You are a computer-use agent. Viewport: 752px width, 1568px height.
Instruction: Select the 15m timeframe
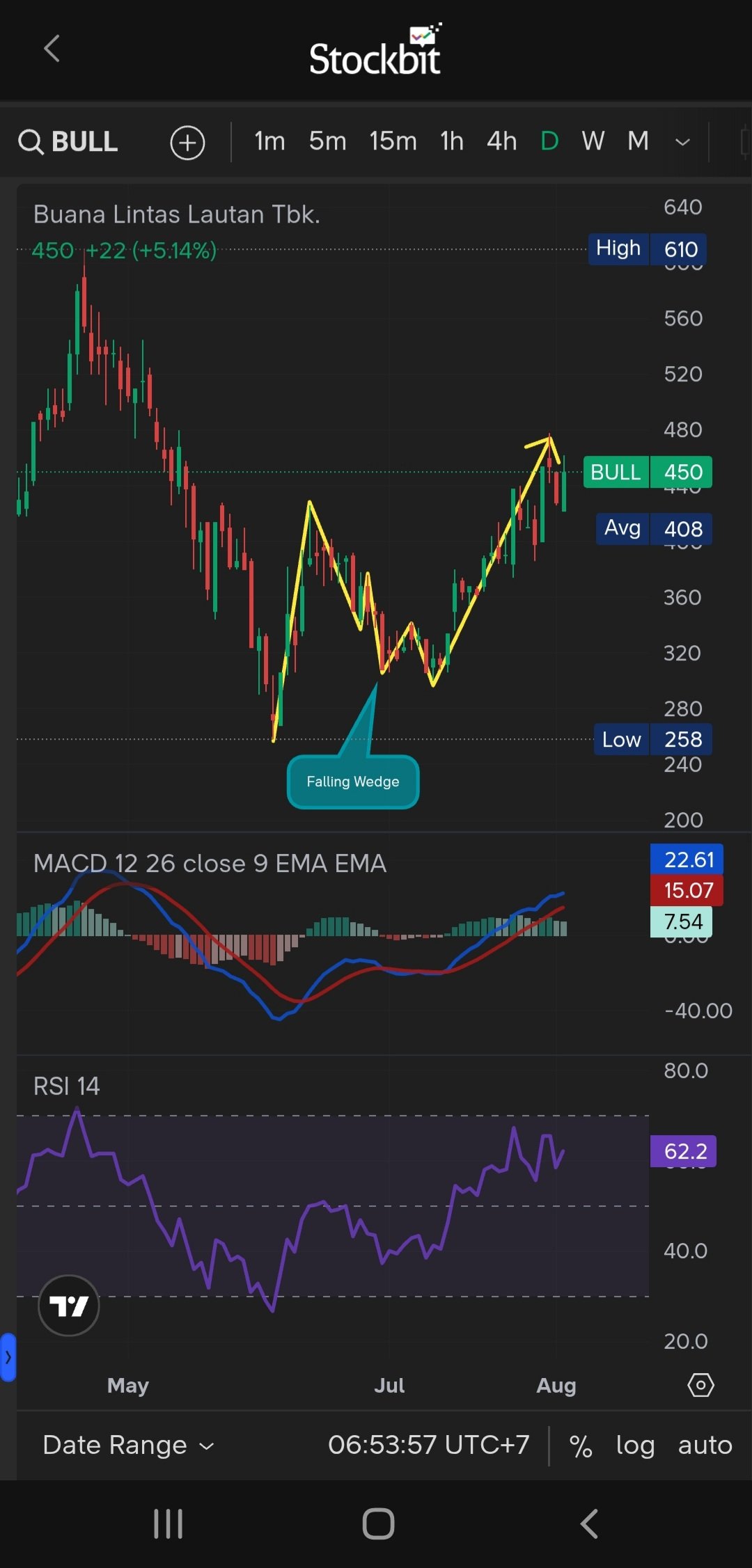pyautogui.click(x=393, y=141)
